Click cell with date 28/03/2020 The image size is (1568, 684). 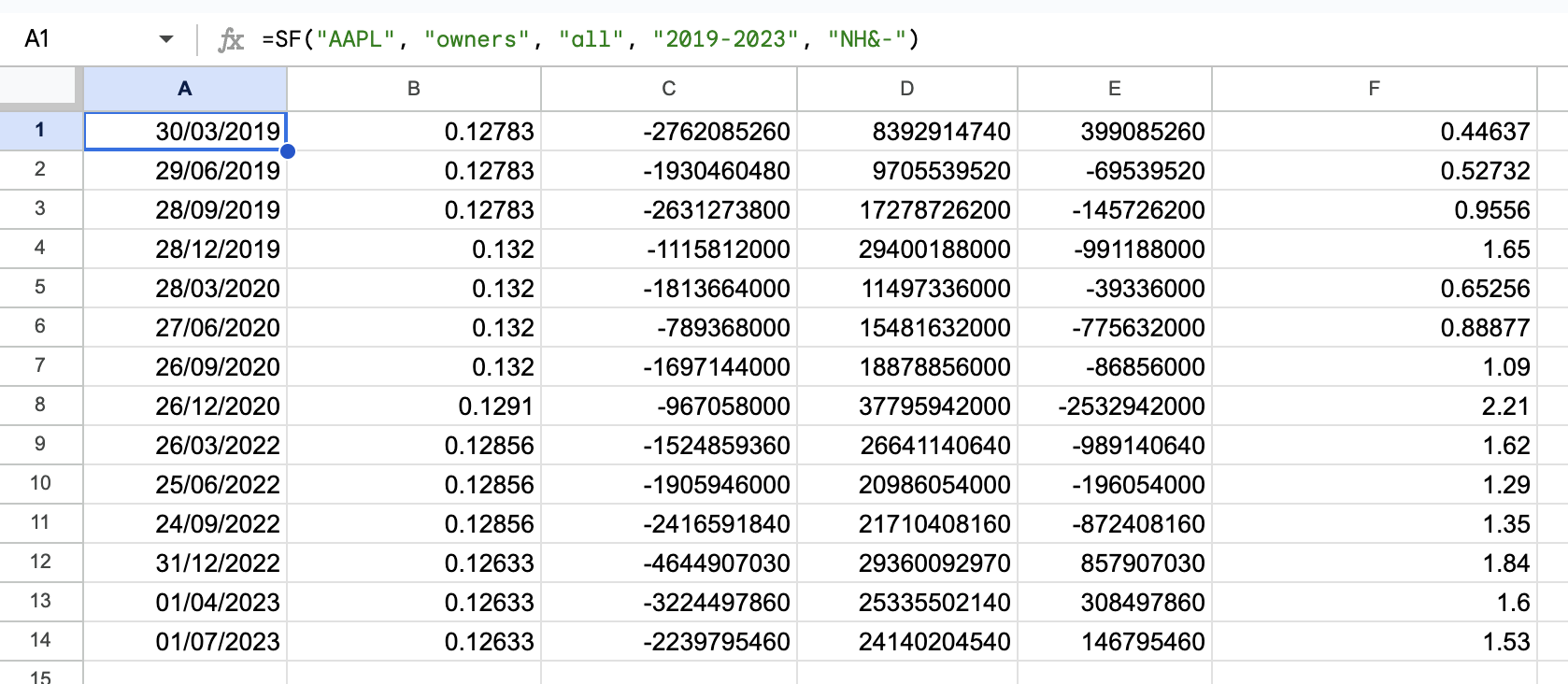185,288
